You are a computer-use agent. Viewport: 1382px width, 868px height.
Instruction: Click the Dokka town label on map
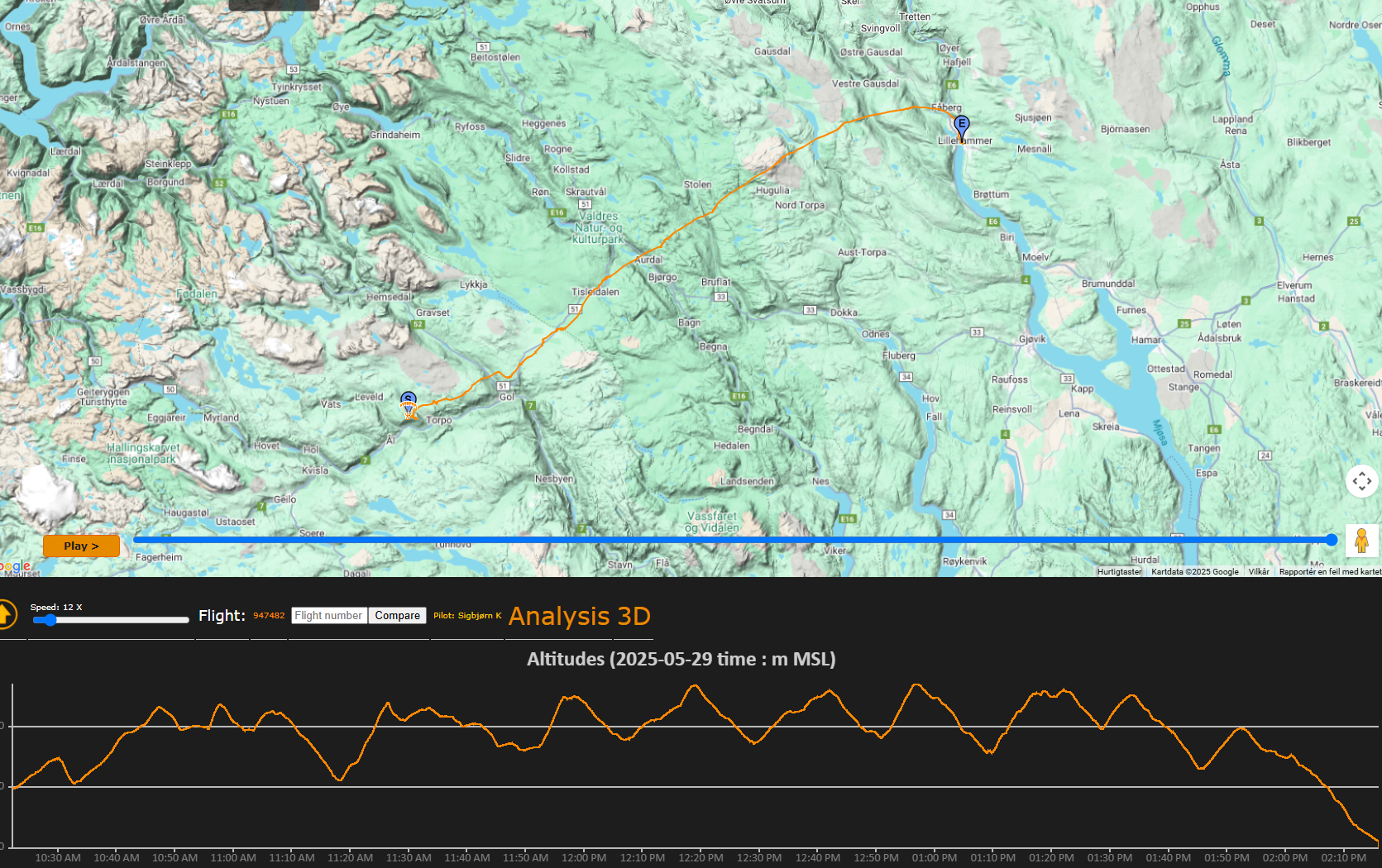844,312
